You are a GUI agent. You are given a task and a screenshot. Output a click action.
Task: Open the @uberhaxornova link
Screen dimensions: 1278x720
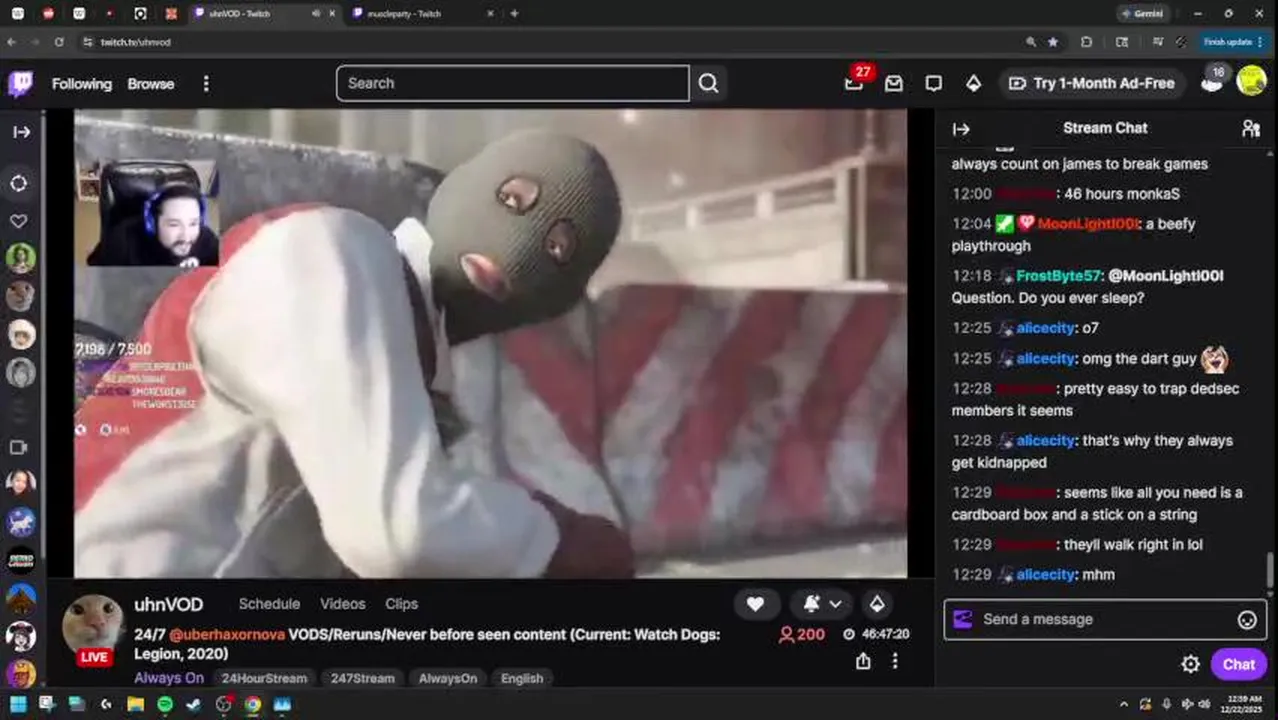tap(227, 635)
